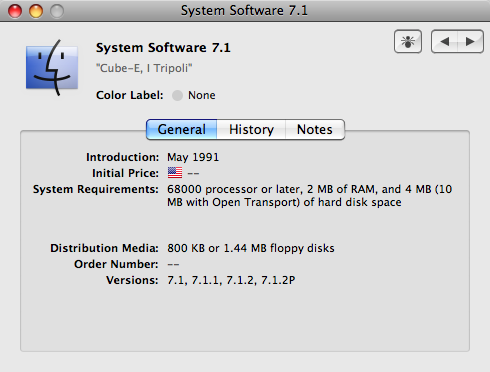Click the spider bug report icon button
The image size is (490, 372).
408,42
